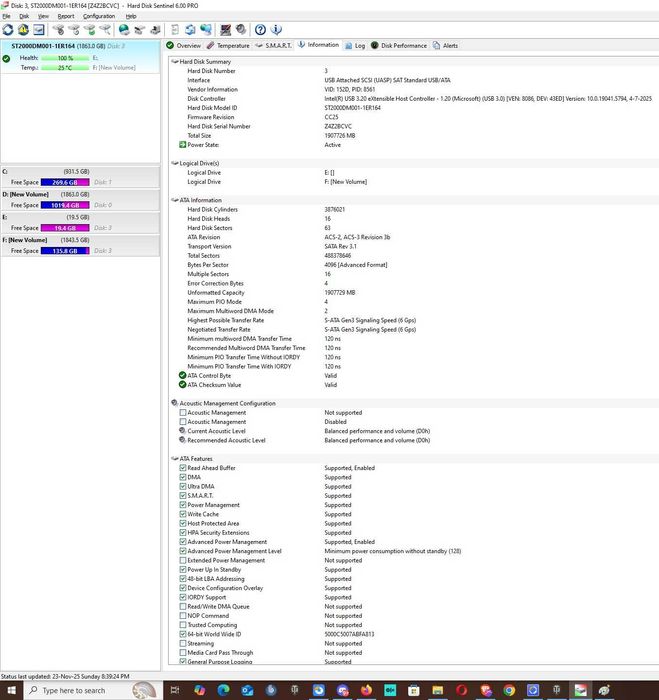Click the info balloon toolbar icon

(x=276, y=30)
